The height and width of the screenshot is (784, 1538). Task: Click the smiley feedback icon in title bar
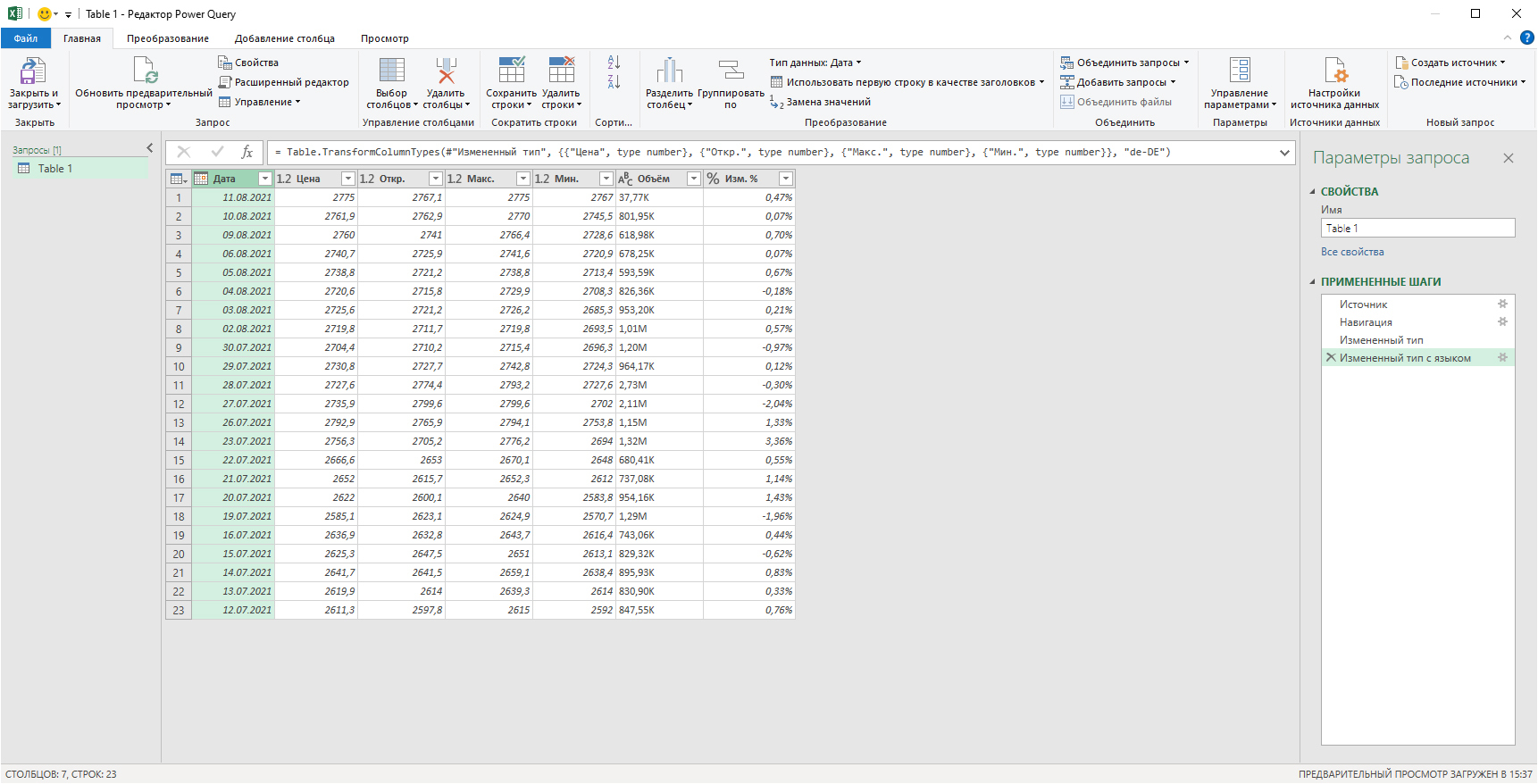(x=45, y=14)
